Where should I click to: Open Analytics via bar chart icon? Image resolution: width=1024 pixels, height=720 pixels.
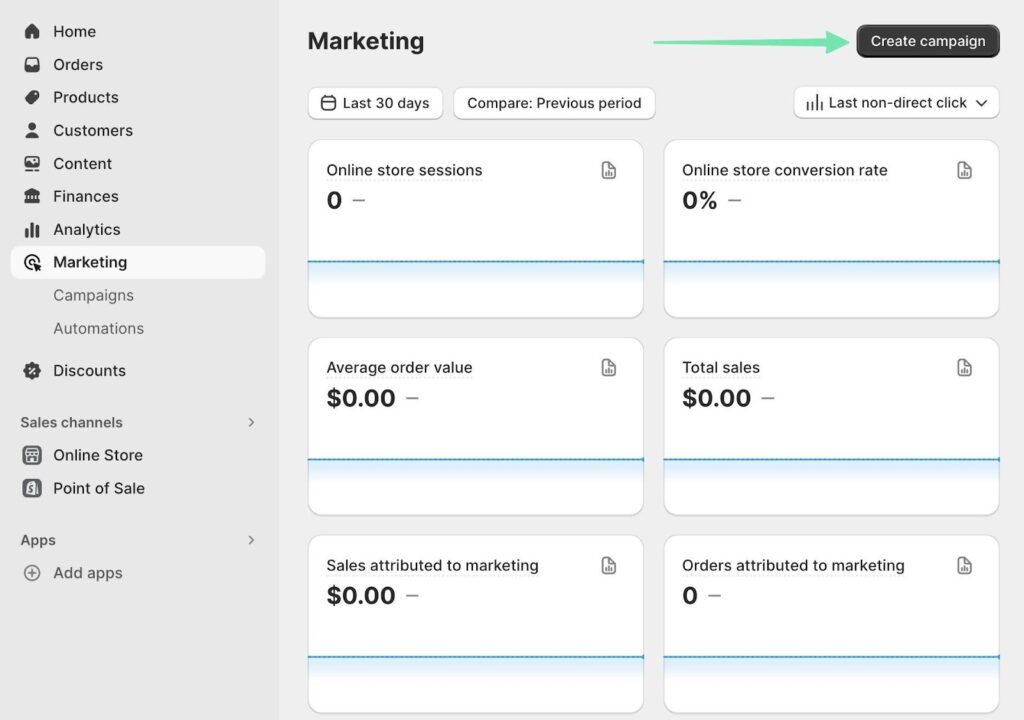pos(32,230)
